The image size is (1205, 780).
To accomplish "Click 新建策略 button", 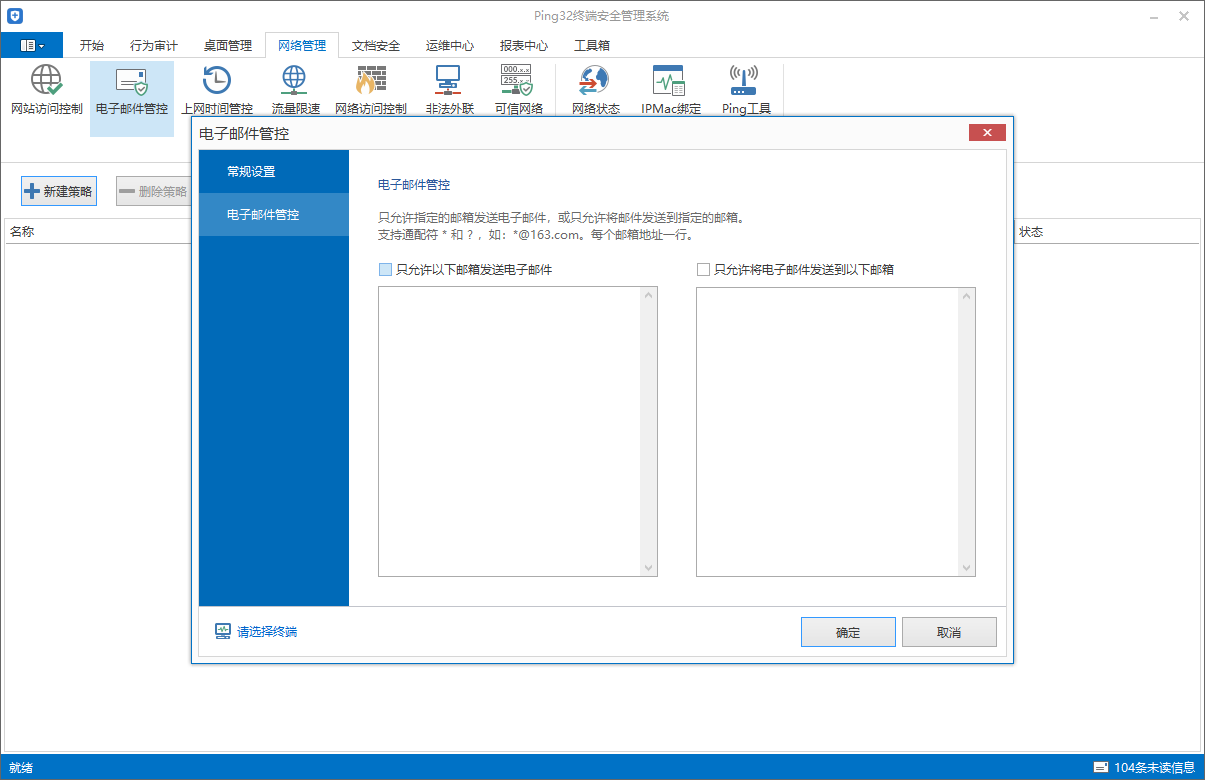I will pyautogui.click(x=59, y=191).
